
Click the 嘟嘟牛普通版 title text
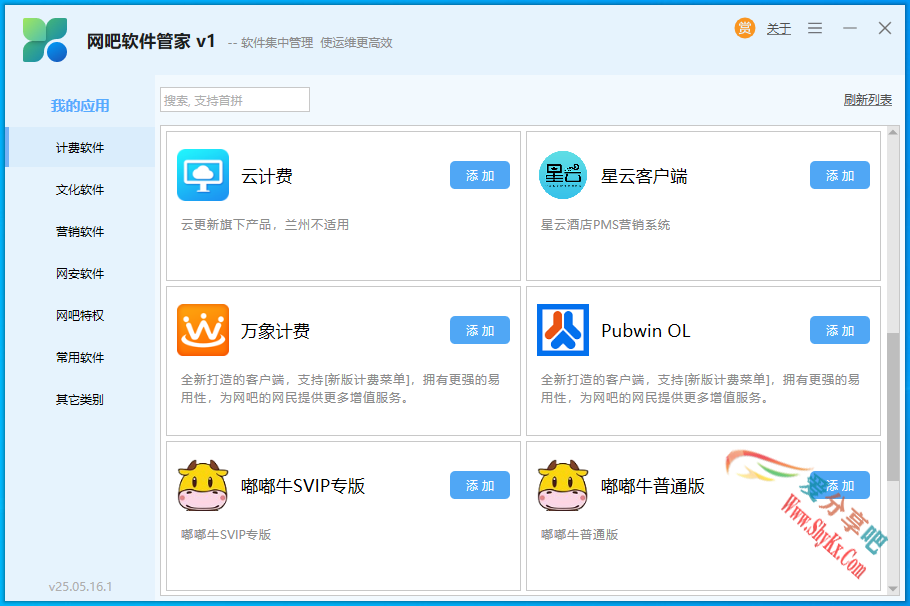[653, 486]
